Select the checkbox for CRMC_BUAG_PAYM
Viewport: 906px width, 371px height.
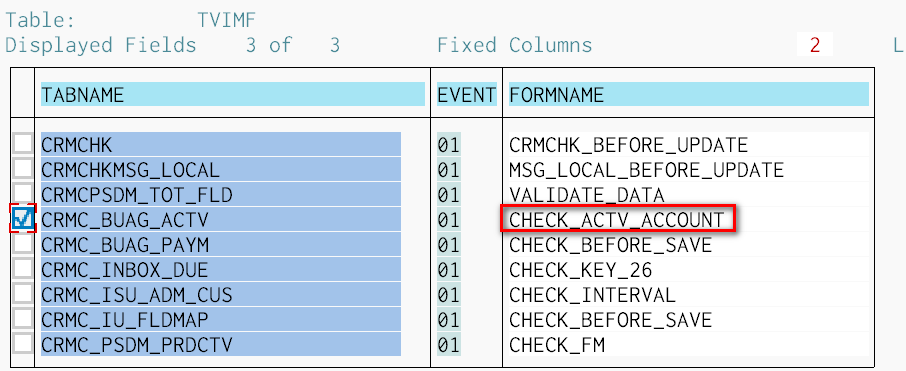tap(23, 244)
